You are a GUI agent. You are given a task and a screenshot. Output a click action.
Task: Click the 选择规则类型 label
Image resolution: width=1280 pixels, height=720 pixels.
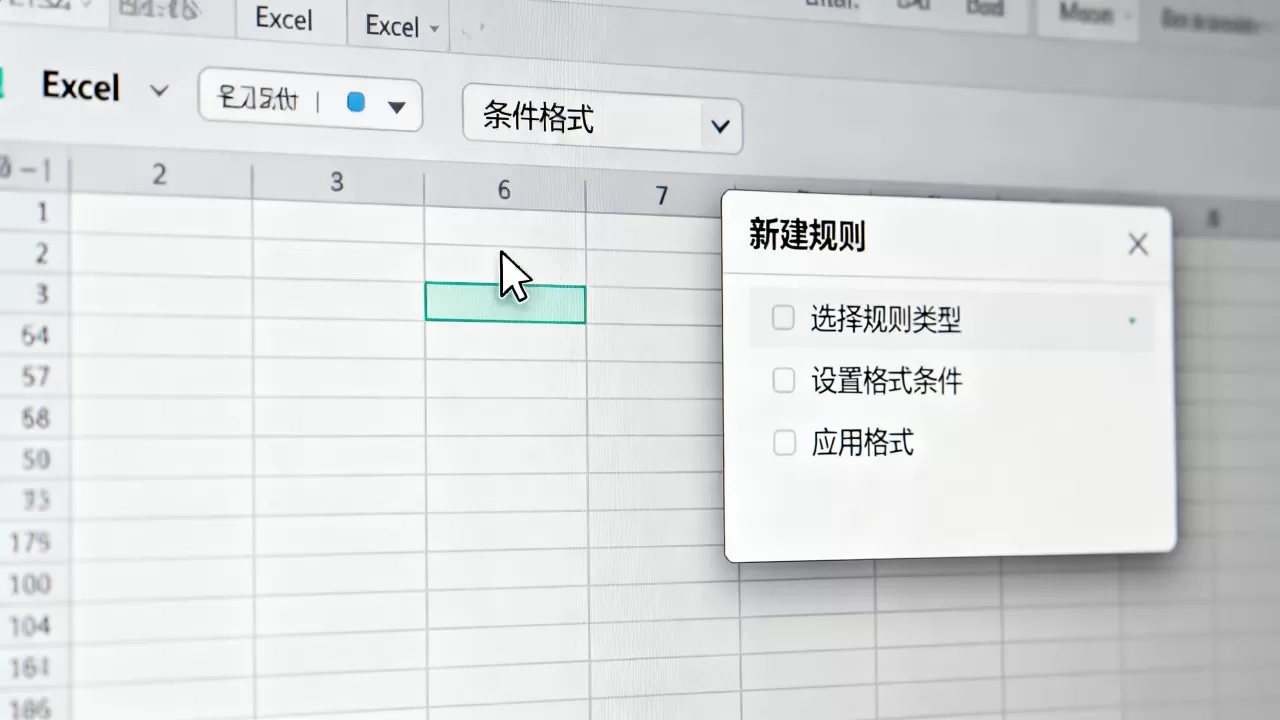(886, 320)
